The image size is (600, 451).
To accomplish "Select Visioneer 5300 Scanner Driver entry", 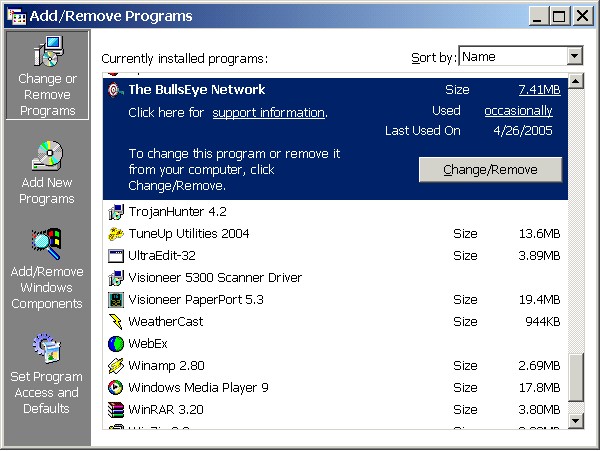I will (335, 278).
